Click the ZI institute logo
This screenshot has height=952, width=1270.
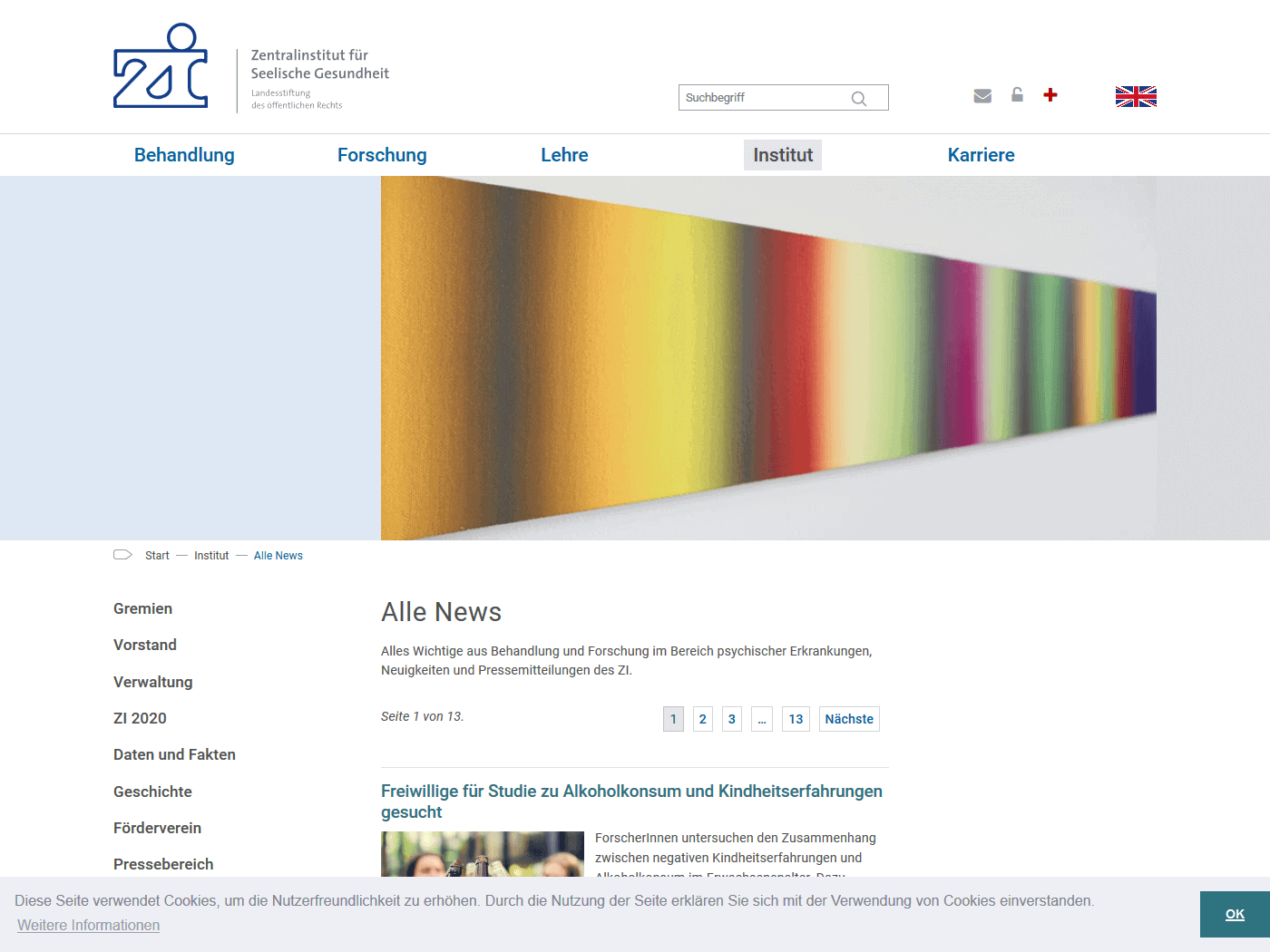[x=161, y=68]
